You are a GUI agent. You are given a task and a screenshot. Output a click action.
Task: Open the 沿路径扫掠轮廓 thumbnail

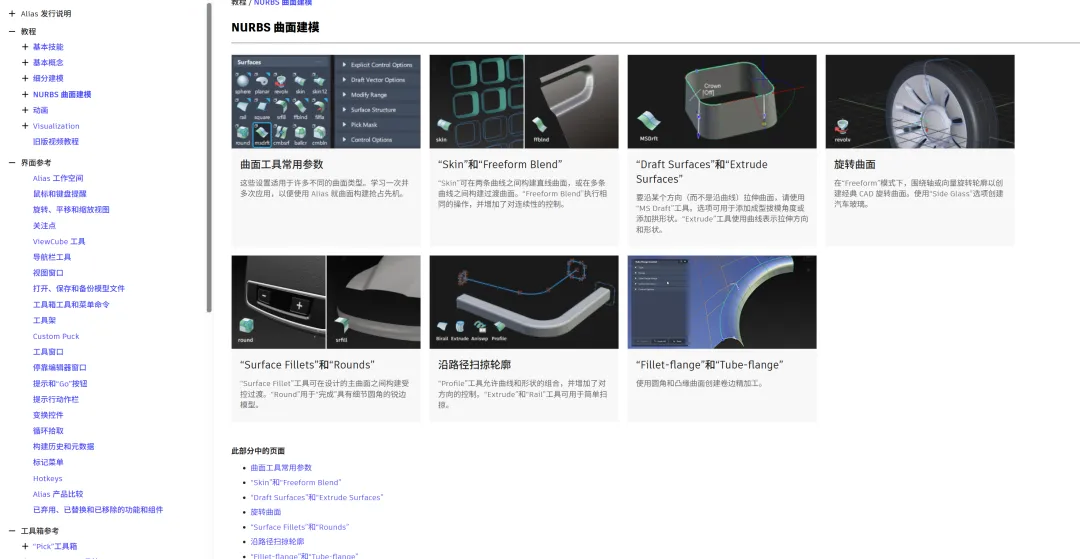(524, 302)
